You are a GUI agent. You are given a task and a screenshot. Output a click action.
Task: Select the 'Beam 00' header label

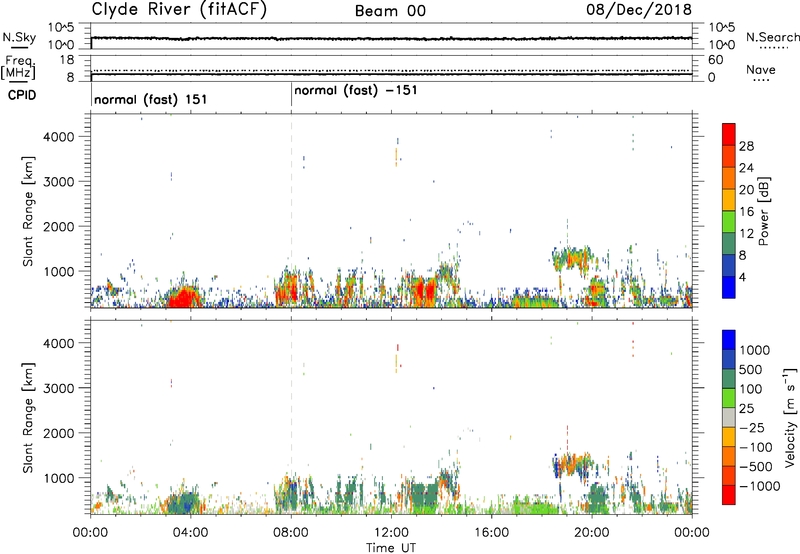pos(390,11)
